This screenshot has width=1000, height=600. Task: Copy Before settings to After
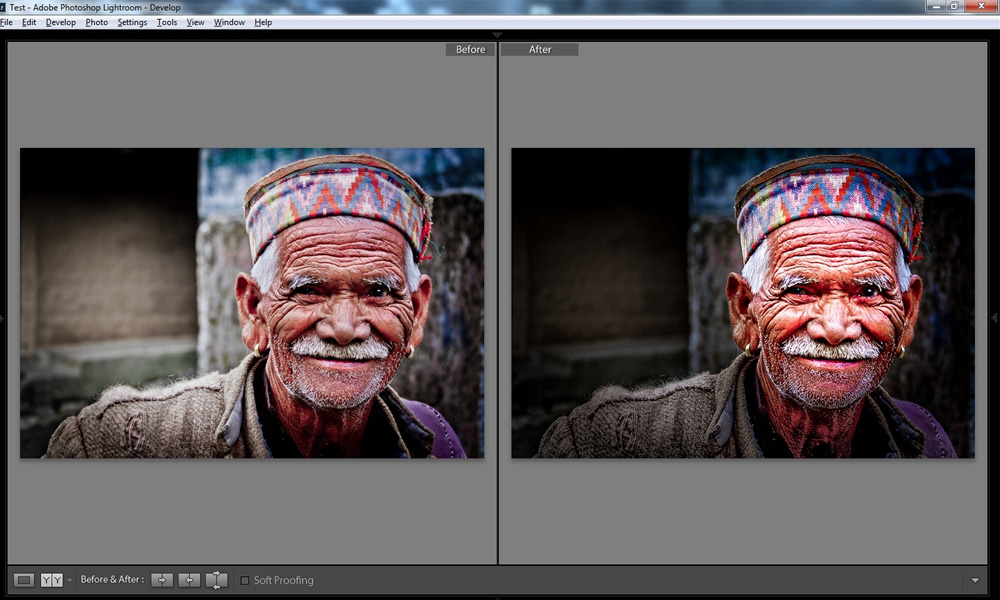pyautogui.click(x=162, y=580)
